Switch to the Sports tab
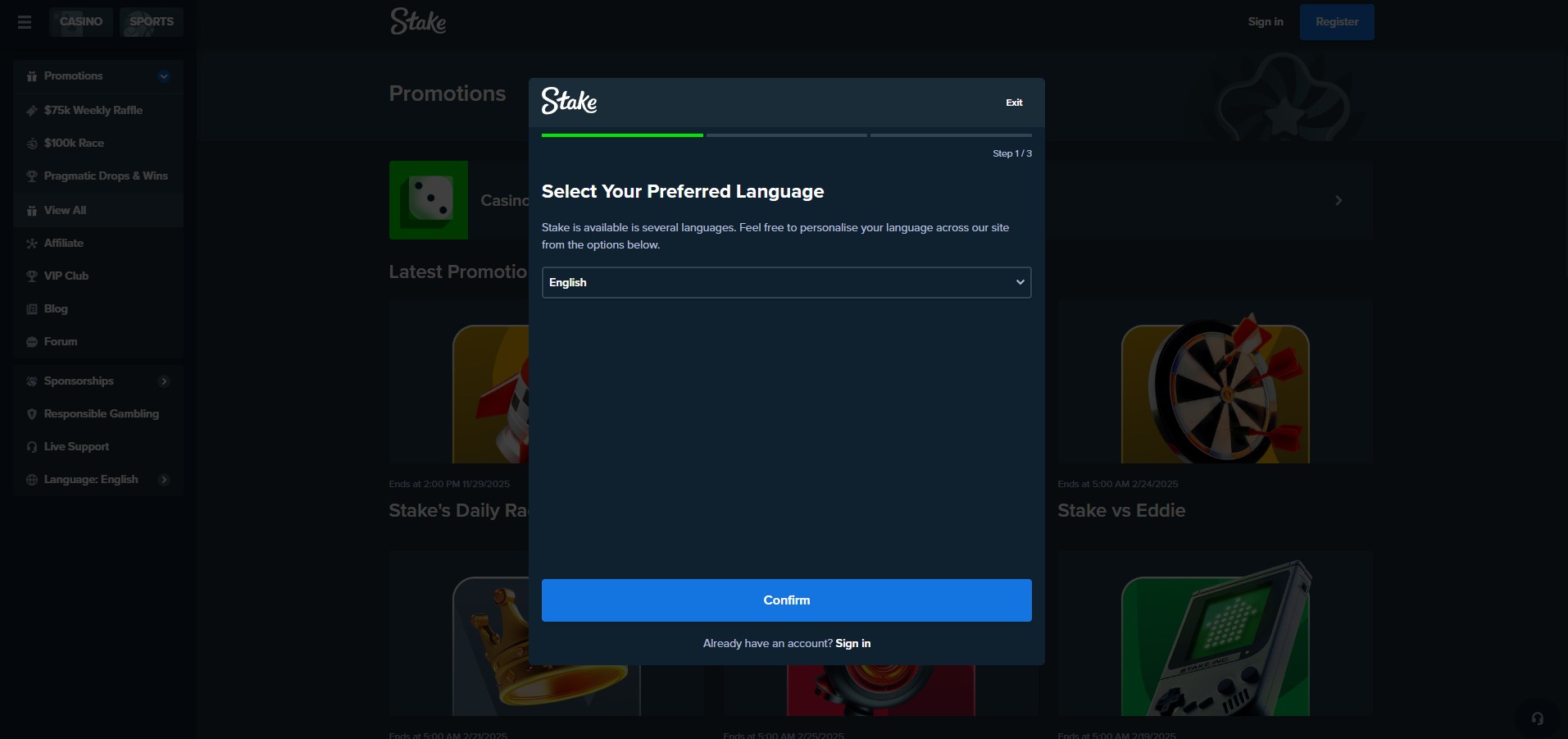 click(152, 22)
